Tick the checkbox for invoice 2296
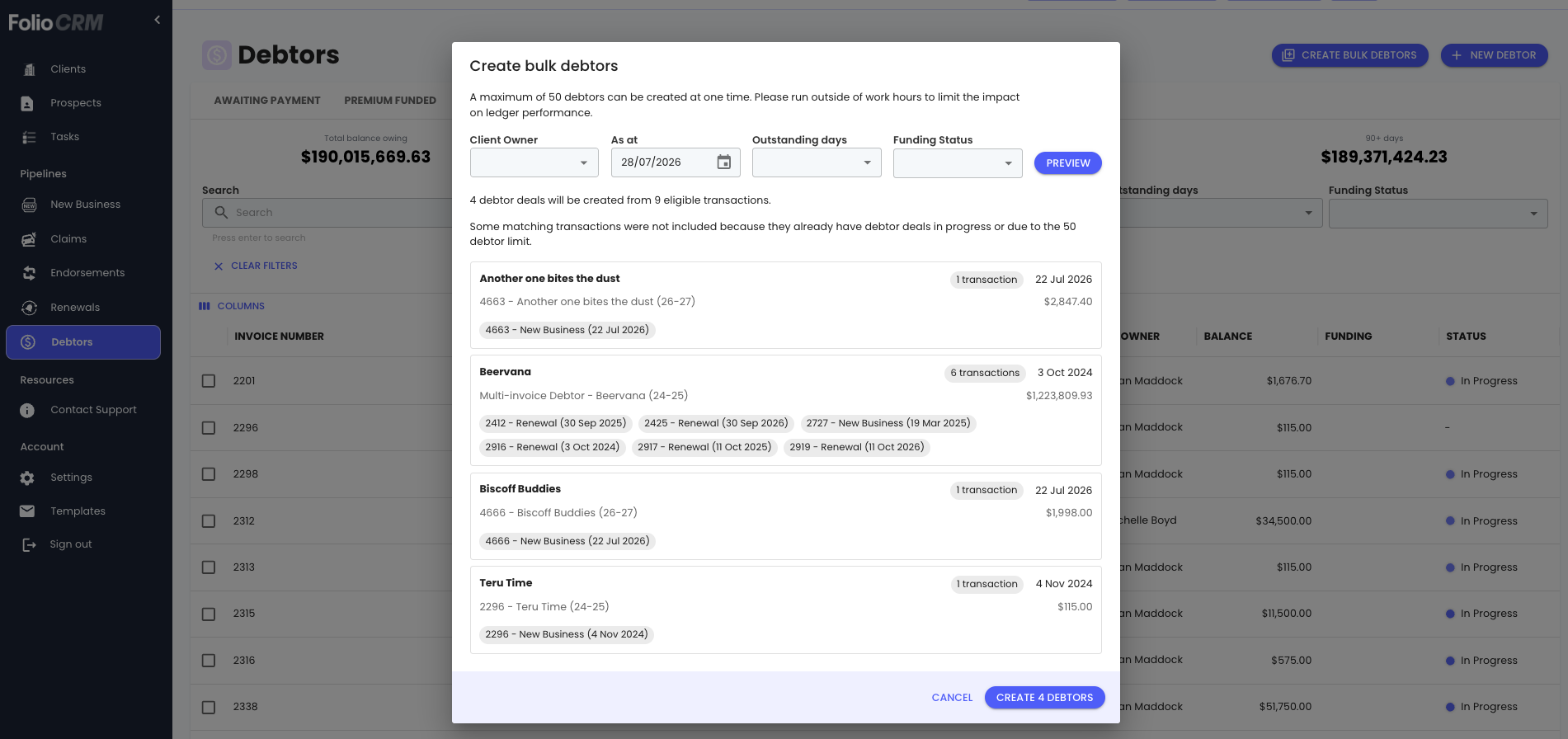 click(x=209, y=428)
